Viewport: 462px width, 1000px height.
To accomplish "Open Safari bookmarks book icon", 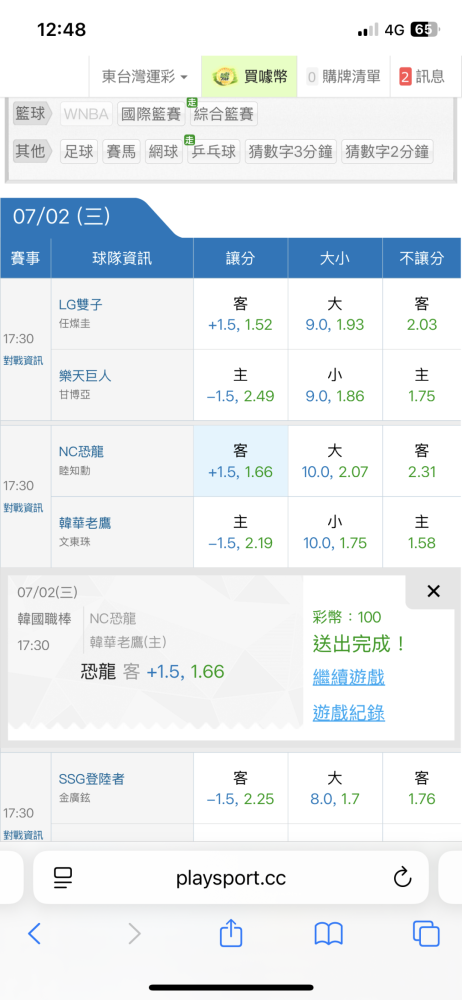I will pos(329,934).
